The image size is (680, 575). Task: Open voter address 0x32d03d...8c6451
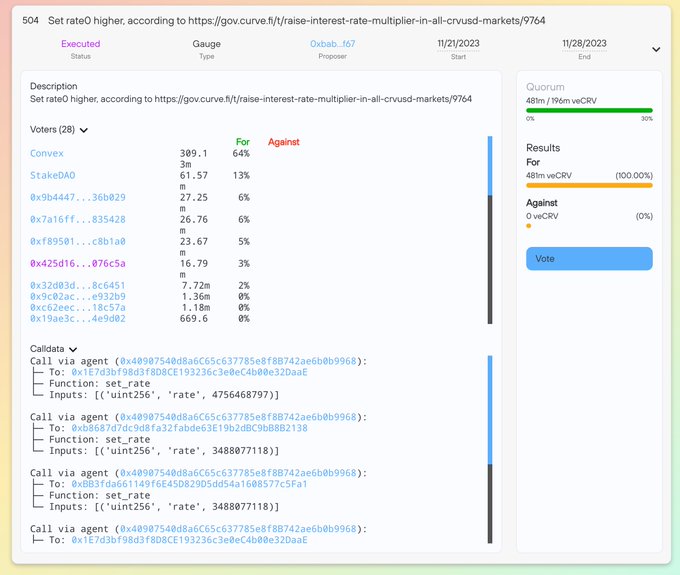point(78,286)
